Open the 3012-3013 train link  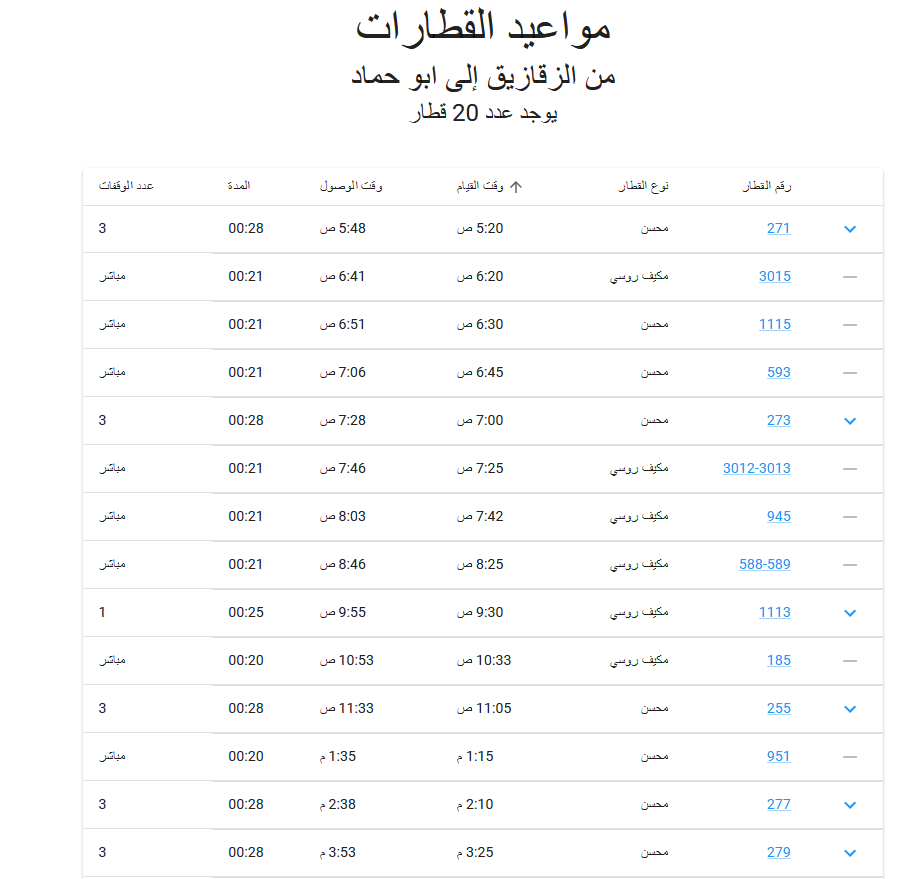click(x=756, y=468)
